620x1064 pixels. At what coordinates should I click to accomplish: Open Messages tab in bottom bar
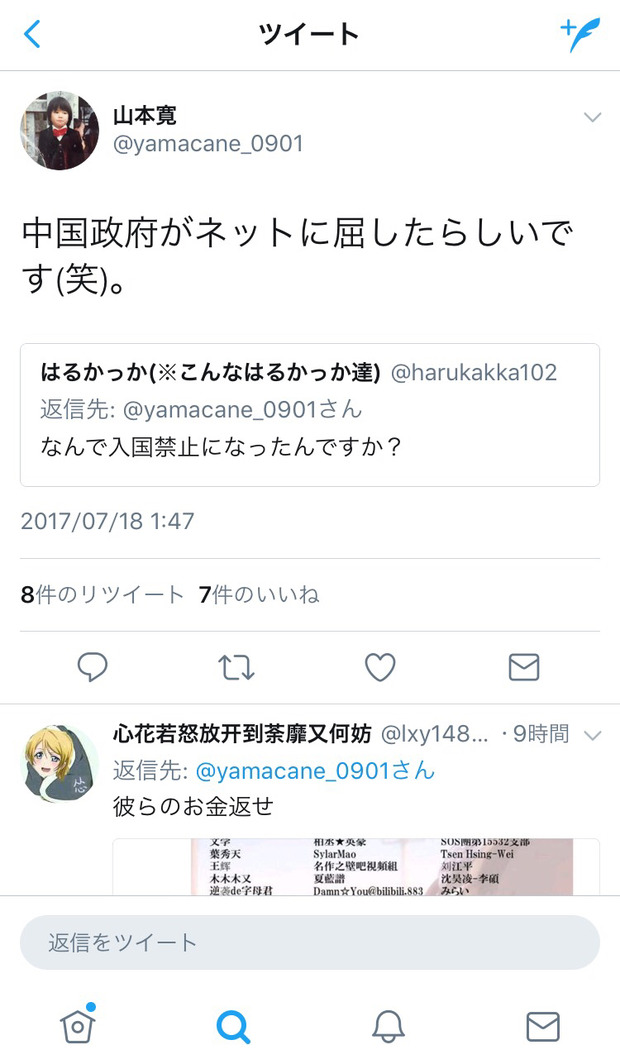[x=543, y=1027]
